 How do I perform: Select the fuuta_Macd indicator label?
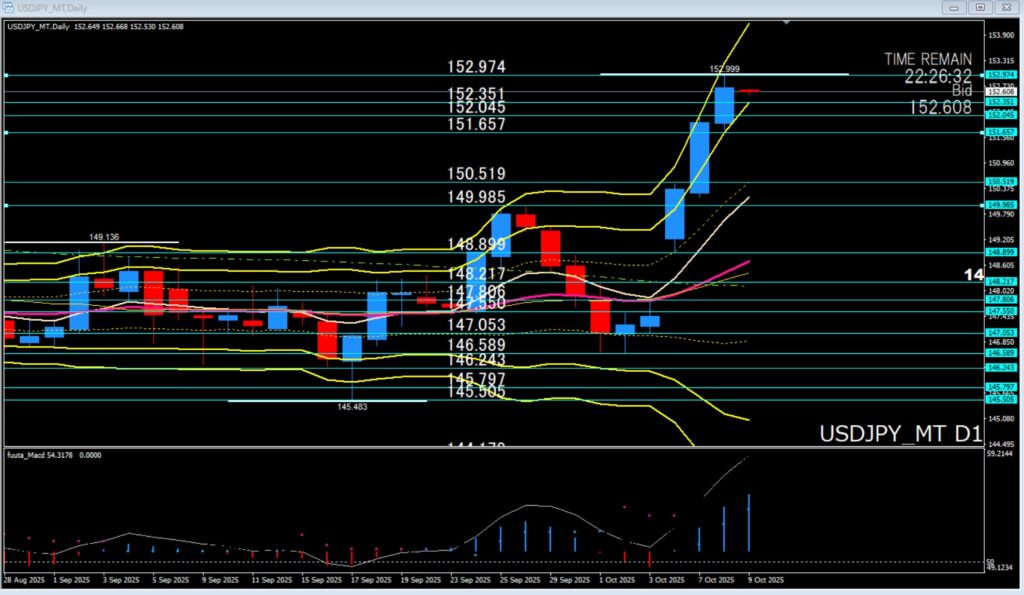[x=28, y=455]
